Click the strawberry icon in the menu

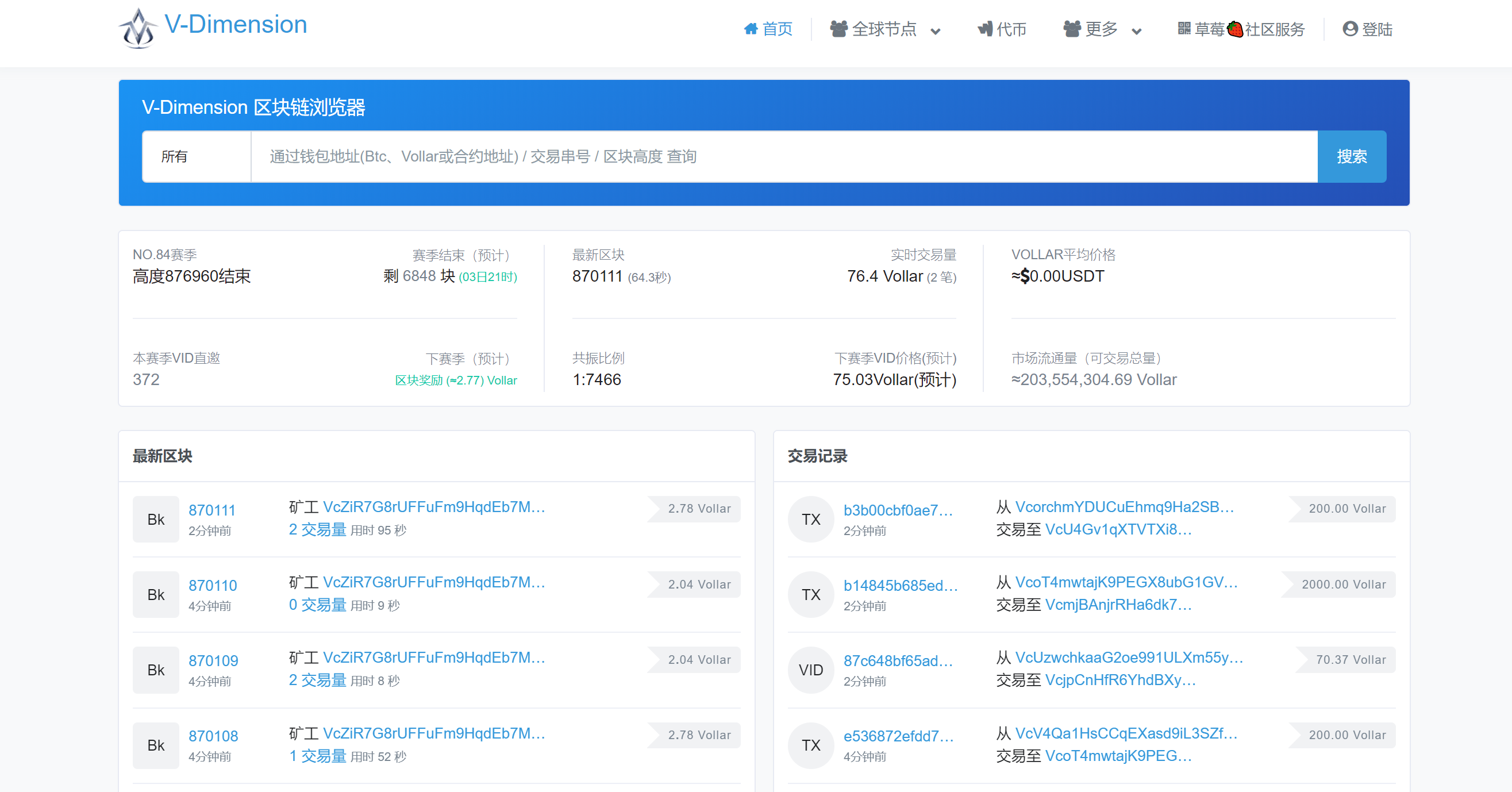(x=1234, y=29)
